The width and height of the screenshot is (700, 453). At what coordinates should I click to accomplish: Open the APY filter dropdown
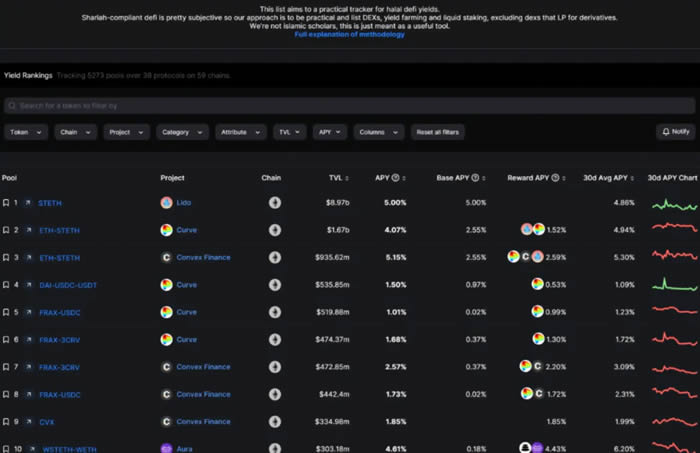[329, 132]
